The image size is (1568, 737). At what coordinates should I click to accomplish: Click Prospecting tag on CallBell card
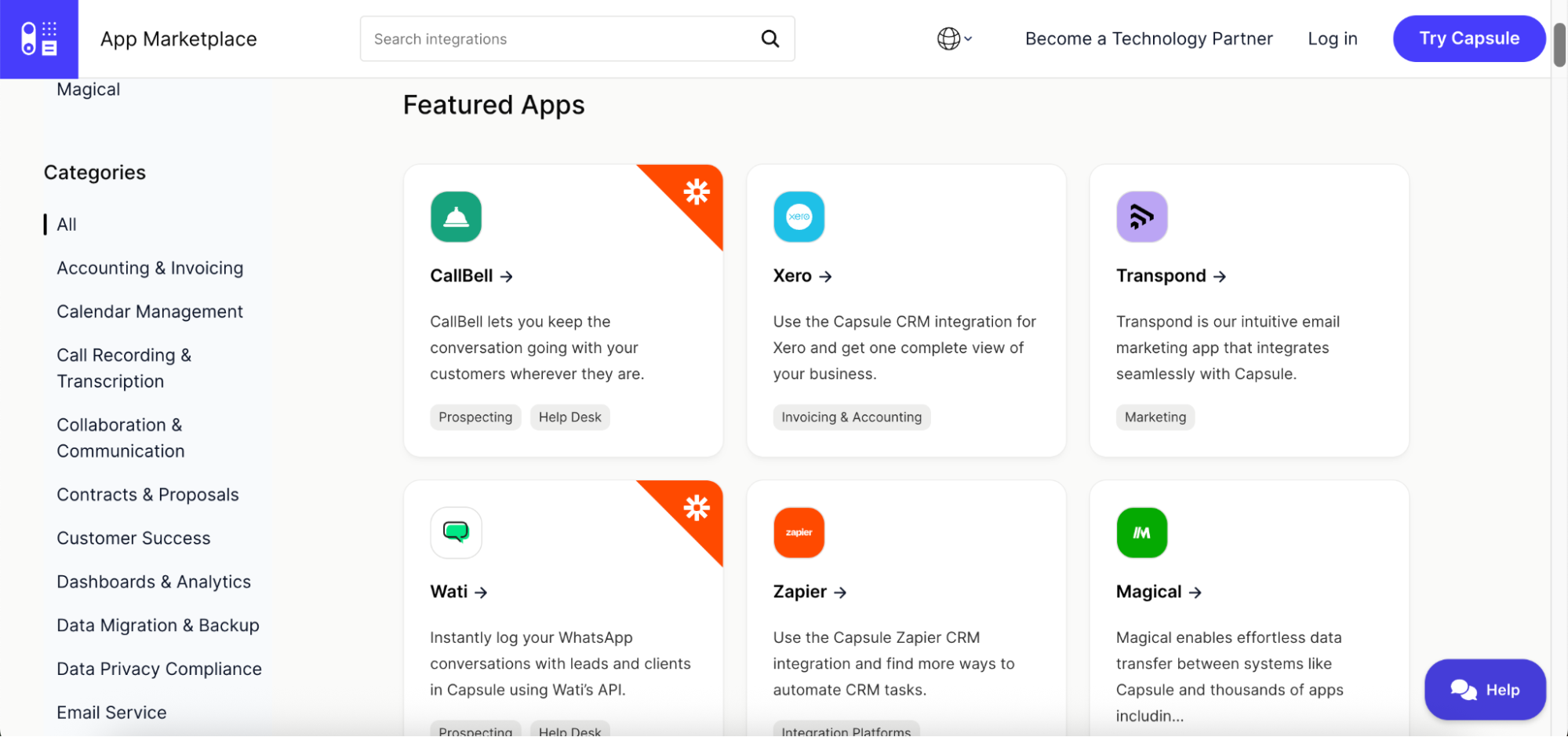pyautogui.click(x=475, y=418)
